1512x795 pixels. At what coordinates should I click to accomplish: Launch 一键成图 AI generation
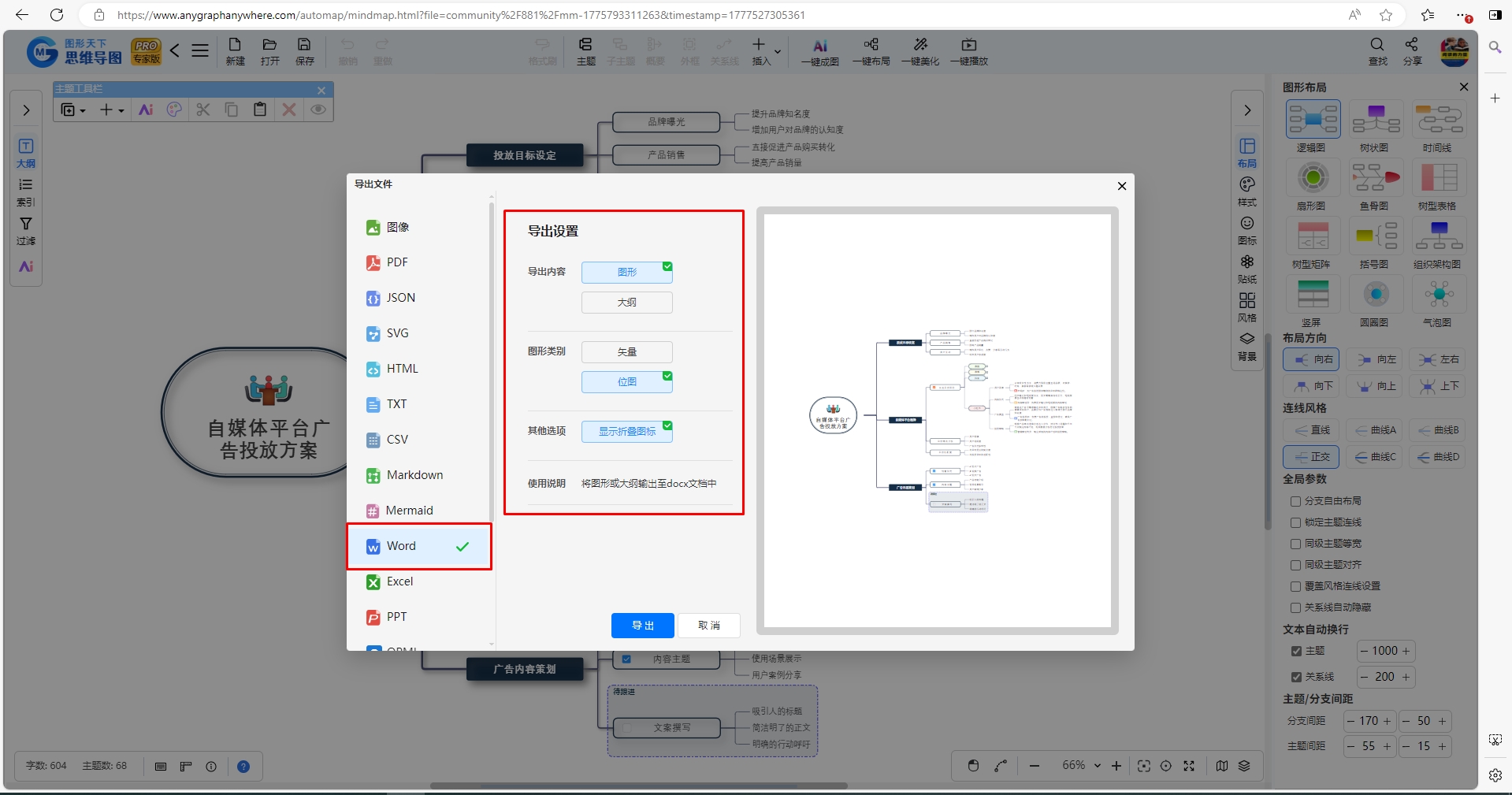[x=819, y=52]
